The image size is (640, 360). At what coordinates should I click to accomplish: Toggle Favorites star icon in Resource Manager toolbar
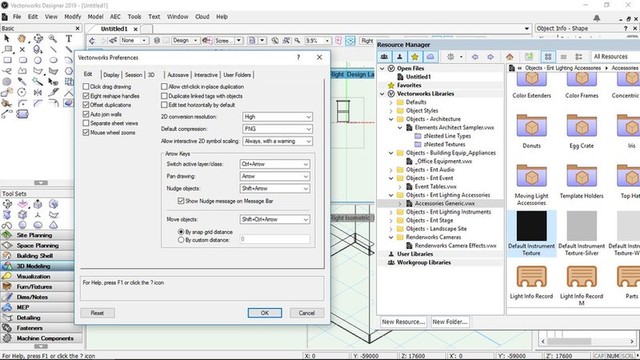415,57
